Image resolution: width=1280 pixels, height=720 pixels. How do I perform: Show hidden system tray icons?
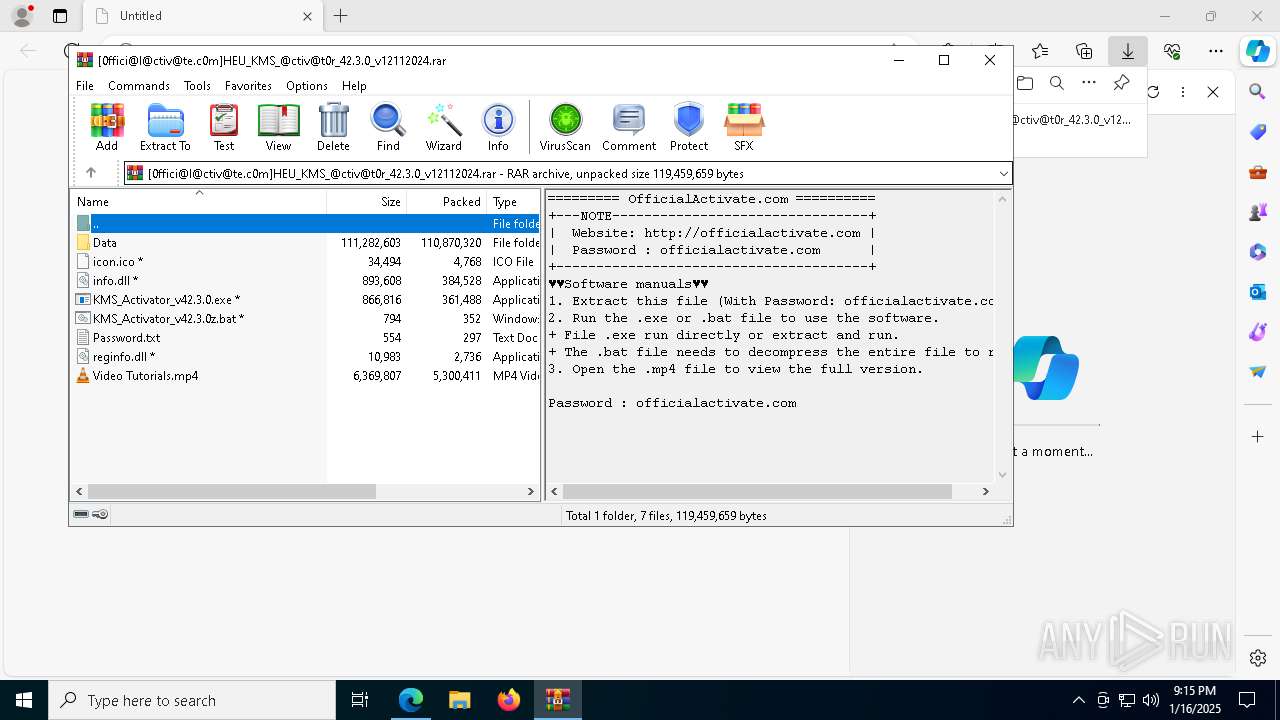pyautogui.click(x=1078, y=700)
